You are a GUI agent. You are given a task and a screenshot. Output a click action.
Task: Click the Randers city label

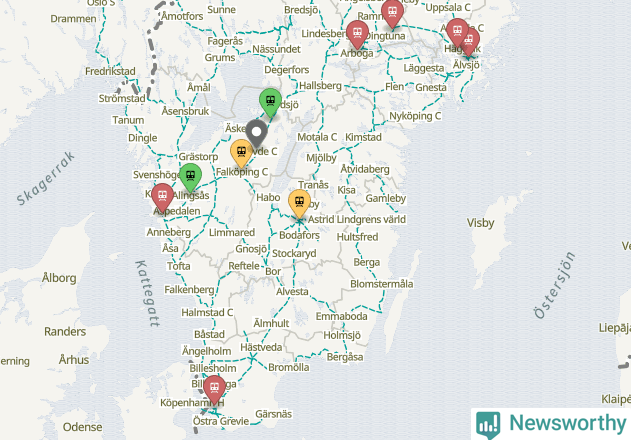(65, 332)
